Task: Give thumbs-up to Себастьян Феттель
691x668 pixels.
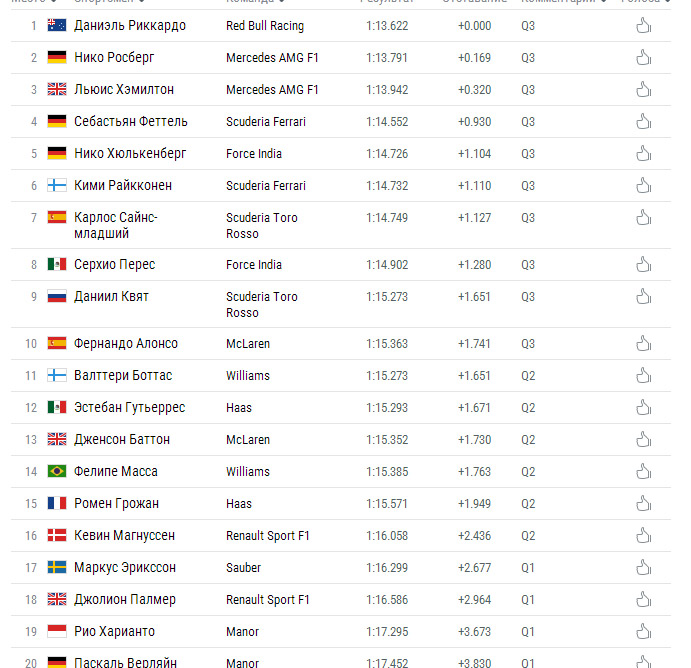Action: coord(643,122)
